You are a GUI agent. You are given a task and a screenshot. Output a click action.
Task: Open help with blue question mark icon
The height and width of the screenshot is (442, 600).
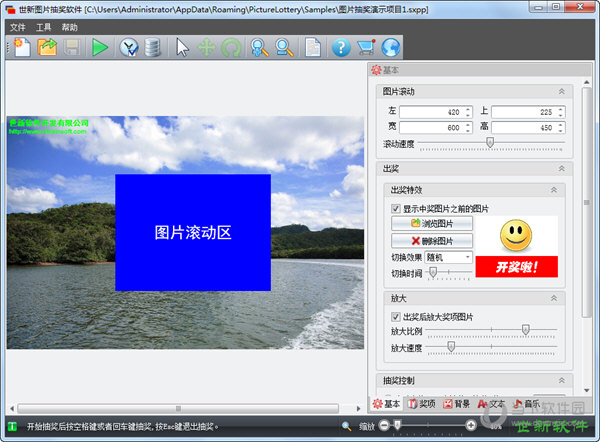coord(340,47)
